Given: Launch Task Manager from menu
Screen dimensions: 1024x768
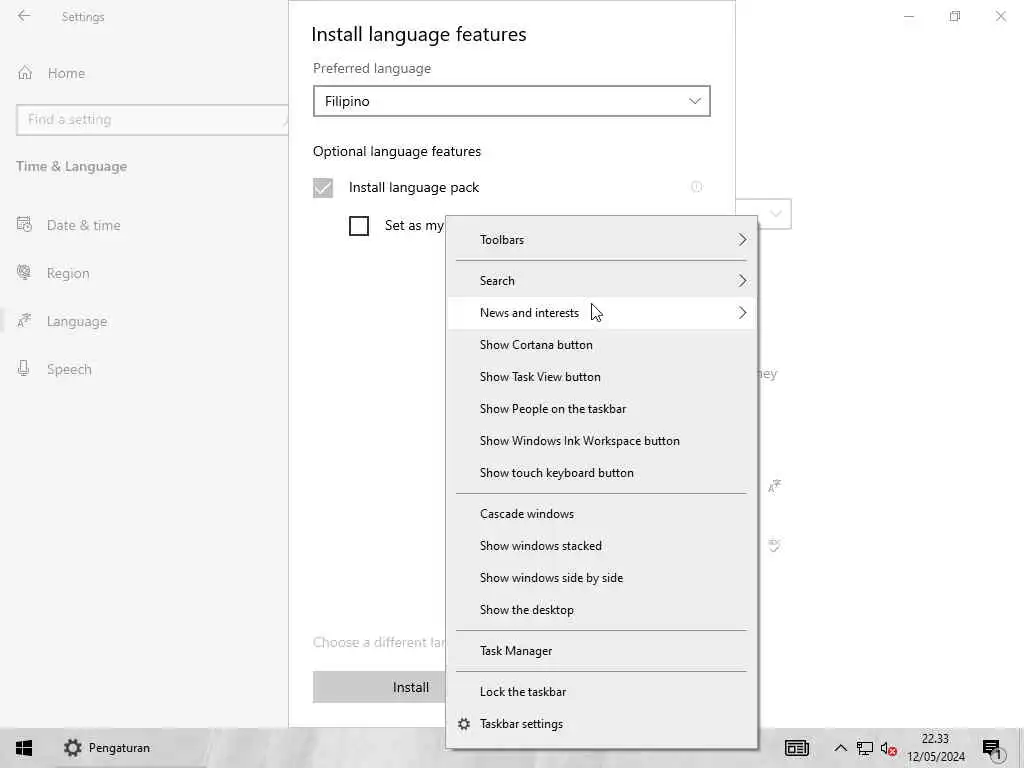Looking at the screenshot, I should coord(601,651).
